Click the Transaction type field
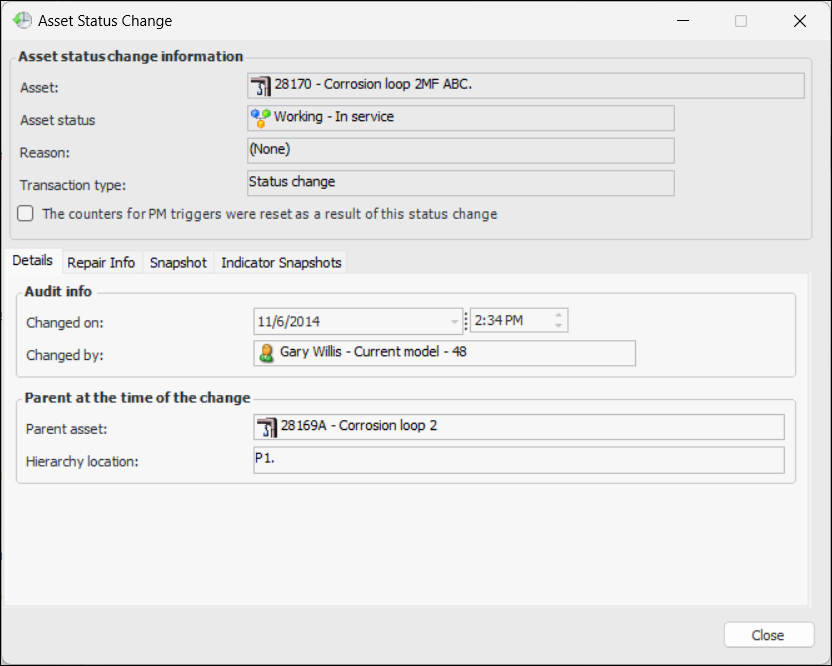This screenshot has height=666, width=832. click(x=460, y=183)
